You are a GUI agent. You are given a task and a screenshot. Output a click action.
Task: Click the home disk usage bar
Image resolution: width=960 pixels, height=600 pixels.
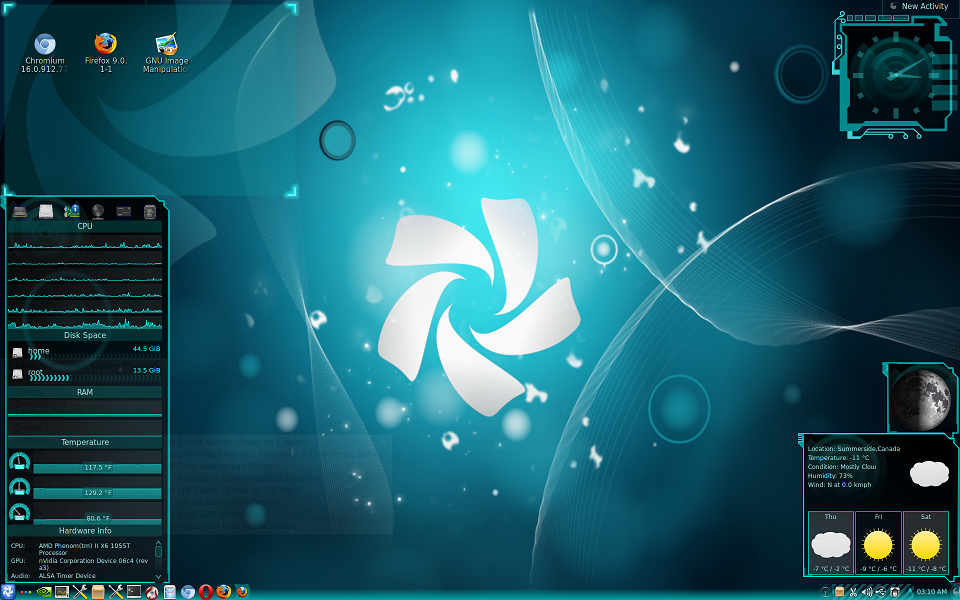(95, 356)
